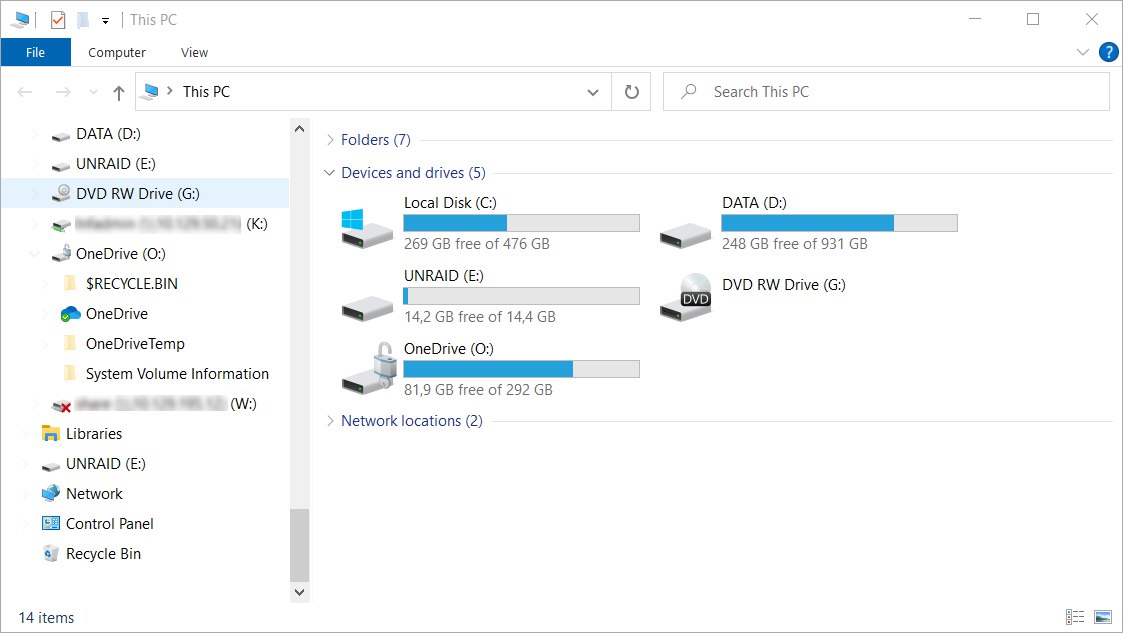The height and width of the screenshot is (633, 1123).
Task: Click Devices and drives (5) header text
Action: pos(413,173)
